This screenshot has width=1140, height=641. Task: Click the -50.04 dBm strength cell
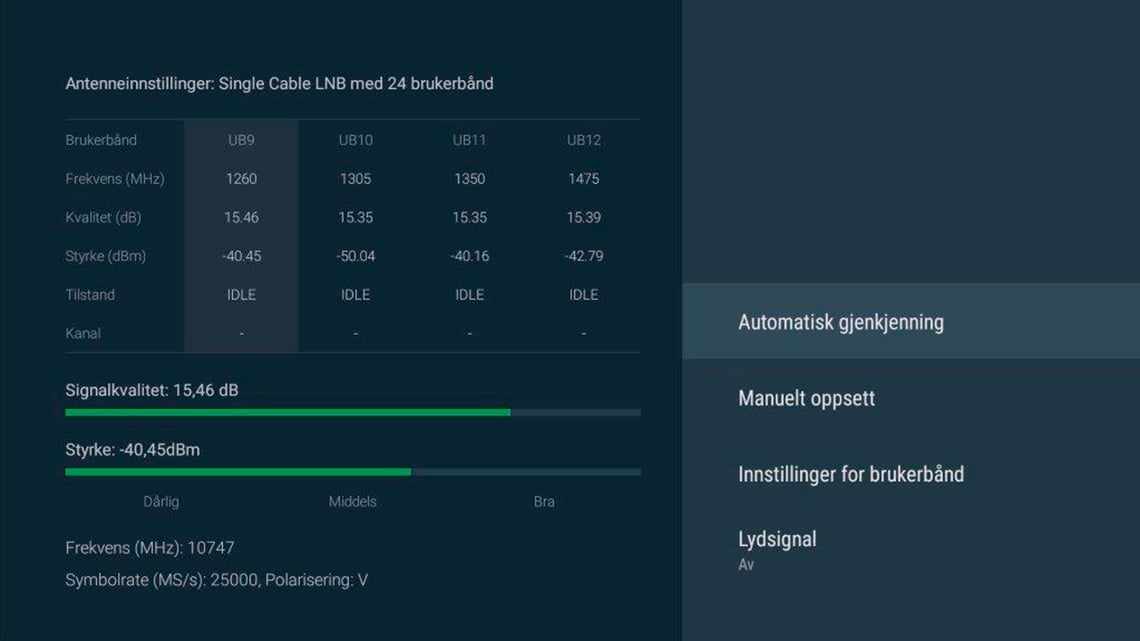point(355,256)
